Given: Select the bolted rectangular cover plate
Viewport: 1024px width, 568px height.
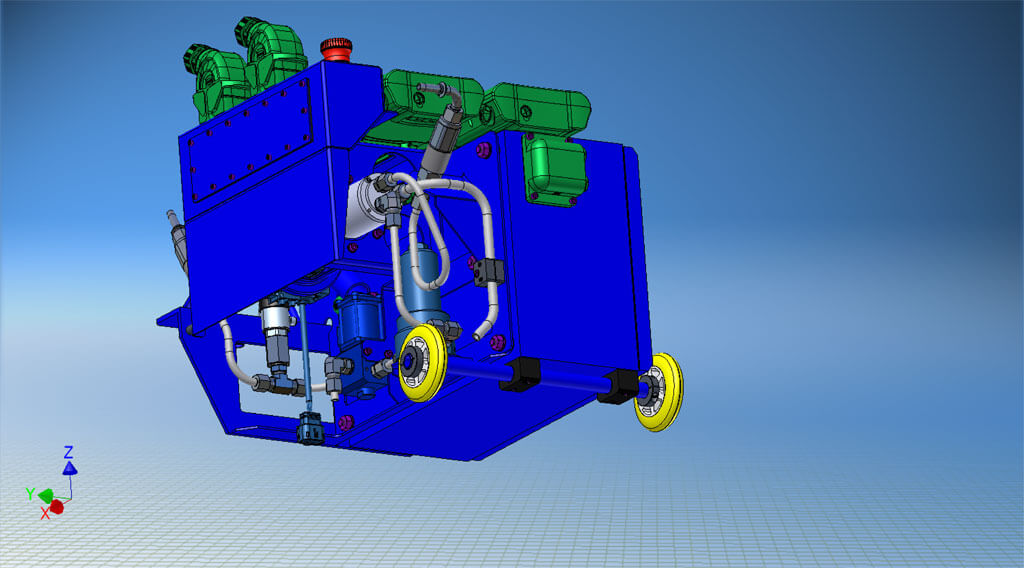Looking at the screenshot, I should coord(251,134).
